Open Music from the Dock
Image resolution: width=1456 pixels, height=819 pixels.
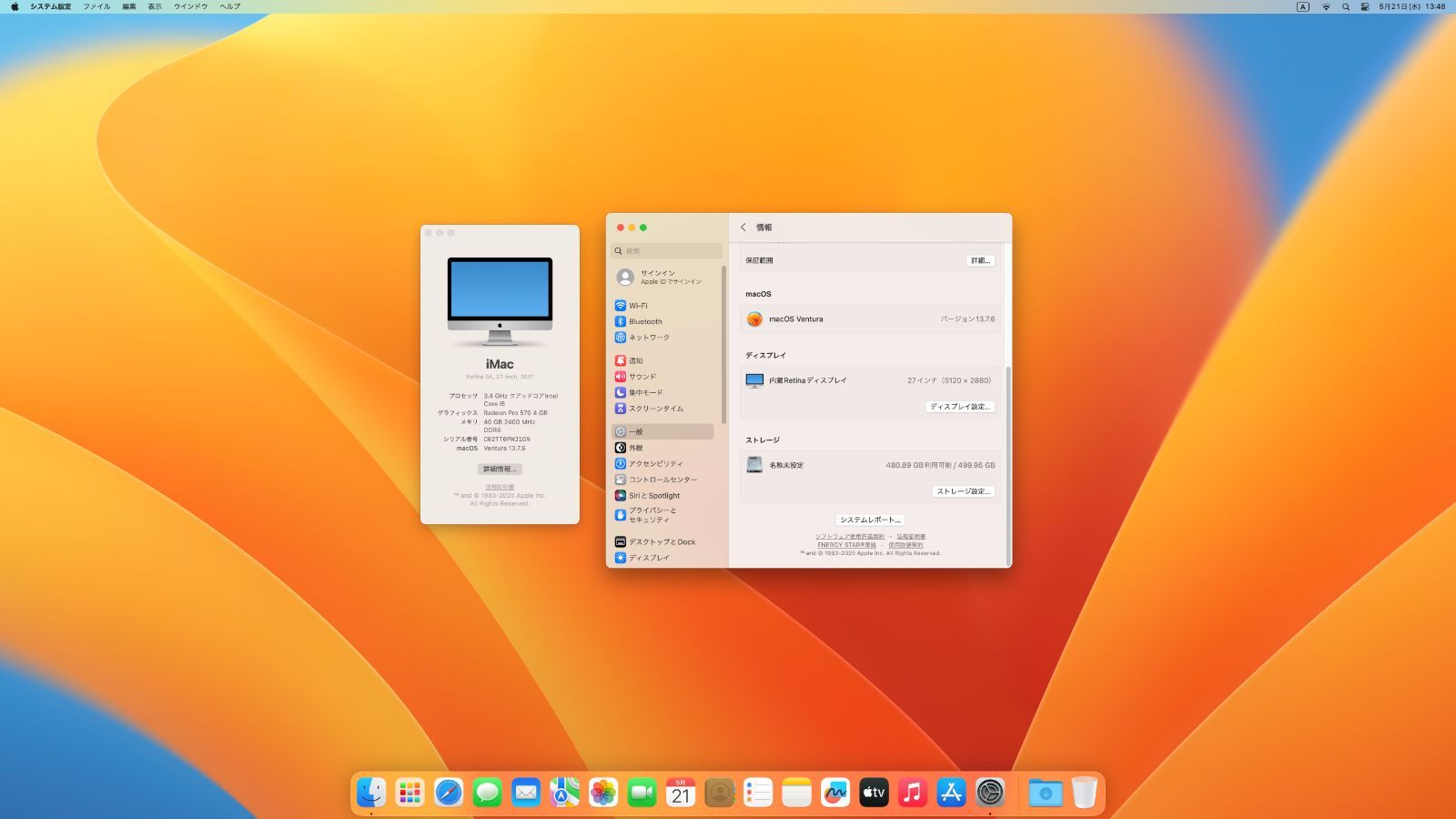913,793
